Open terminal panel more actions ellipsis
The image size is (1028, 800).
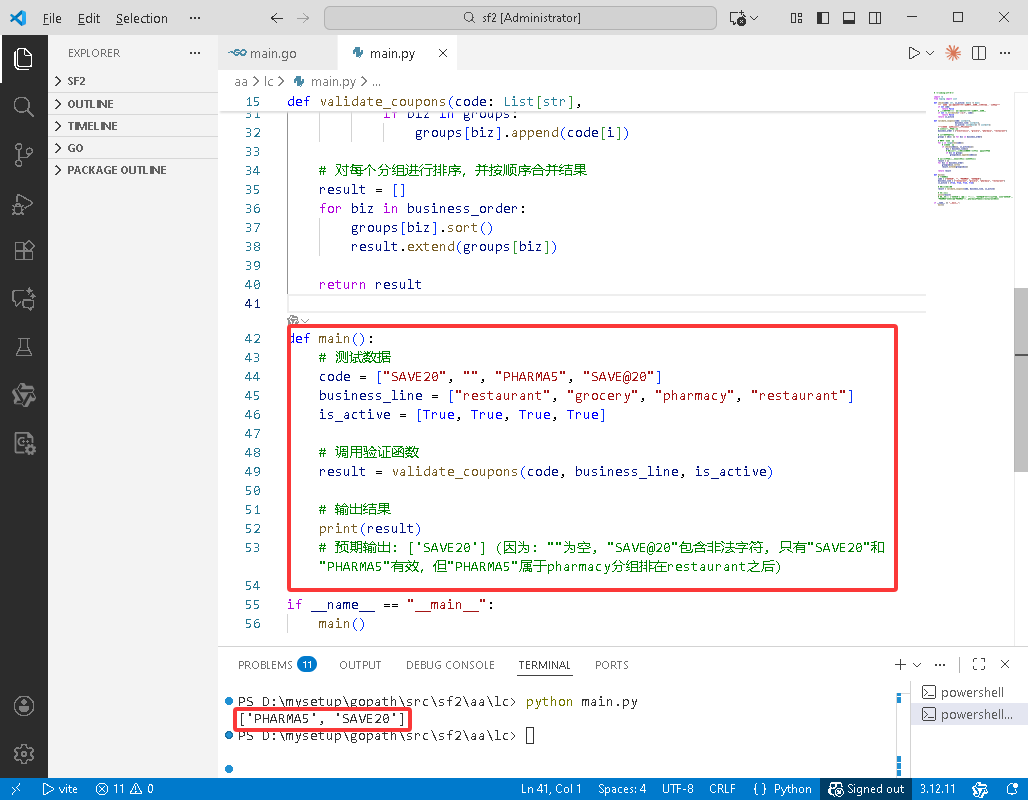(x=940, y=664)
